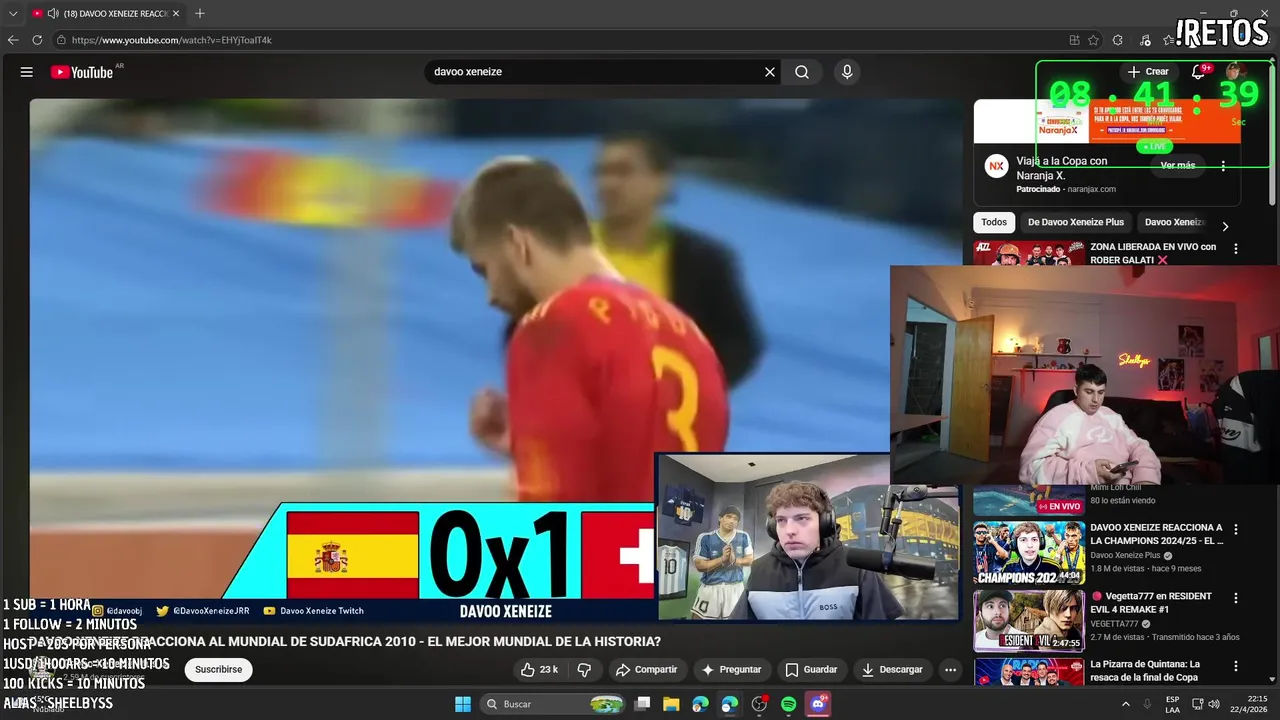Click the browser address bar URL
The height and width of the screenshot is (720, 1280).
pos(172,40)
